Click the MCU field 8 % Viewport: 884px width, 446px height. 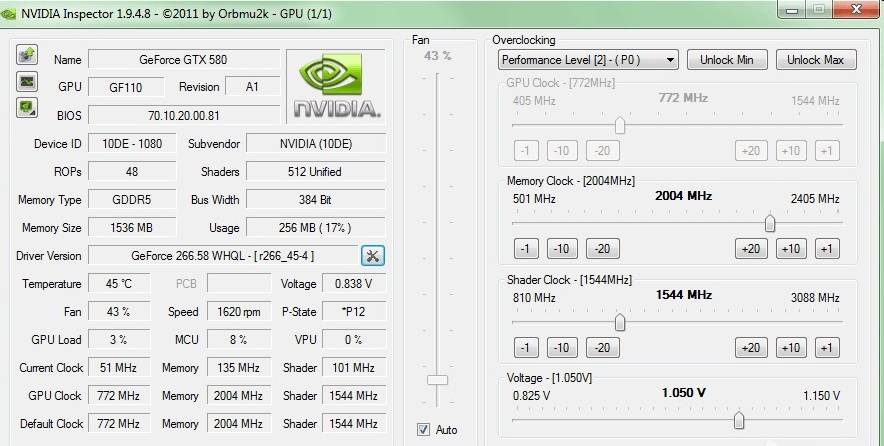click(238, 339)
